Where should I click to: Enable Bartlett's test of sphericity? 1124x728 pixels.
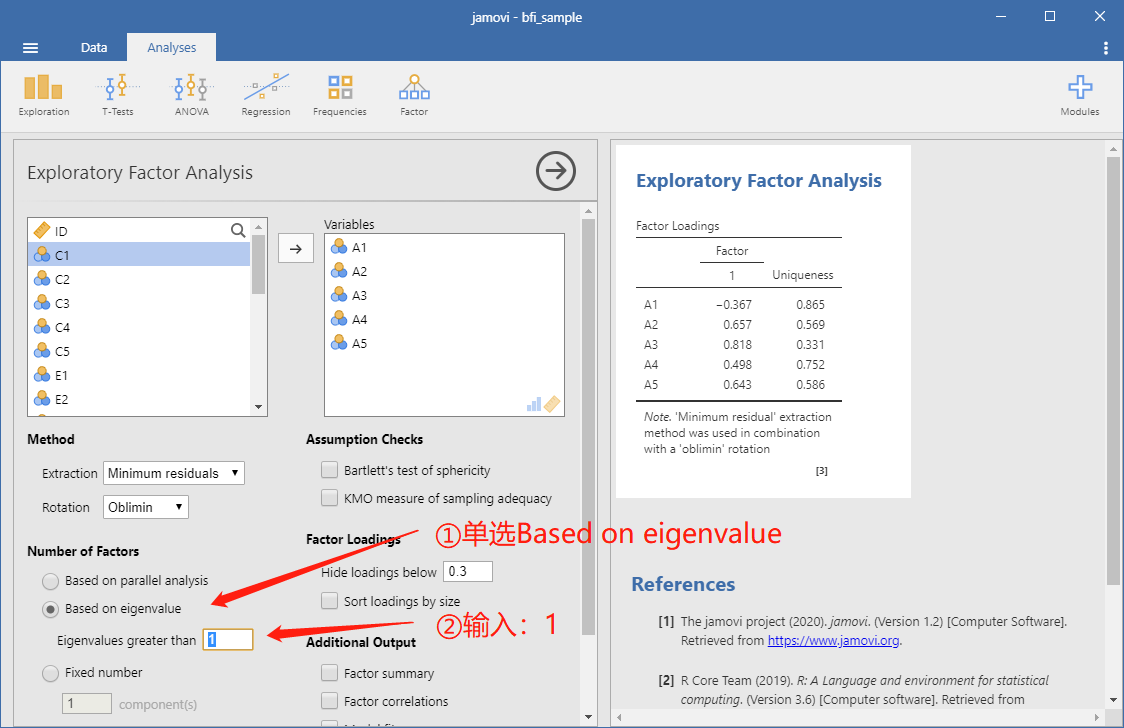(329, 470)
